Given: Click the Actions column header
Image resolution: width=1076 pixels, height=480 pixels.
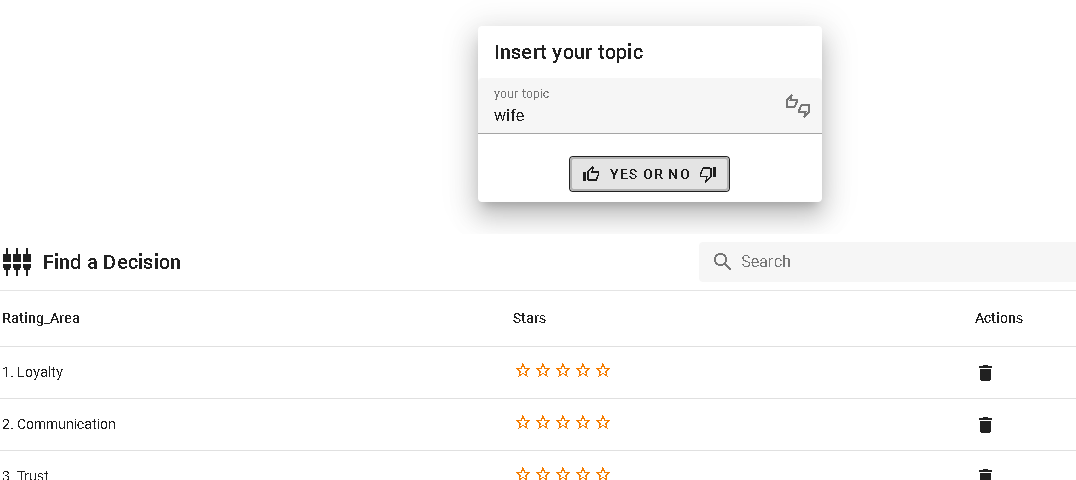Looking at the screenshot, I should coord(998,319).
